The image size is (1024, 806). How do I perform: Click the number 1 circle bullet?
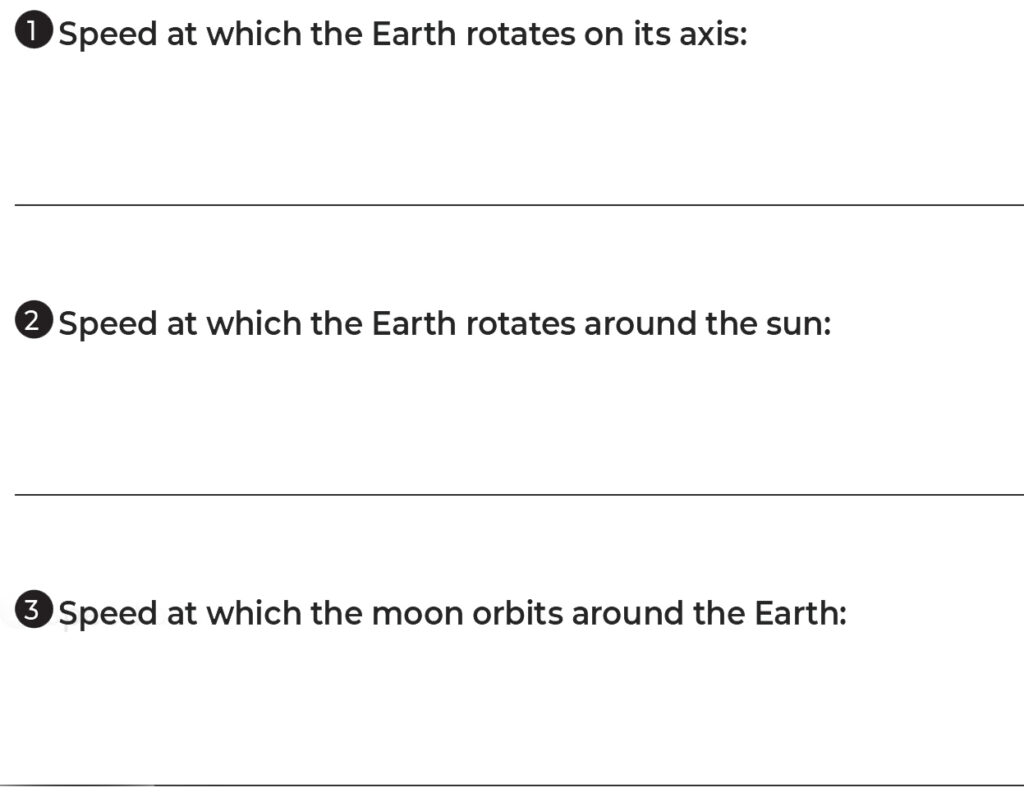[x=33, y=31]
